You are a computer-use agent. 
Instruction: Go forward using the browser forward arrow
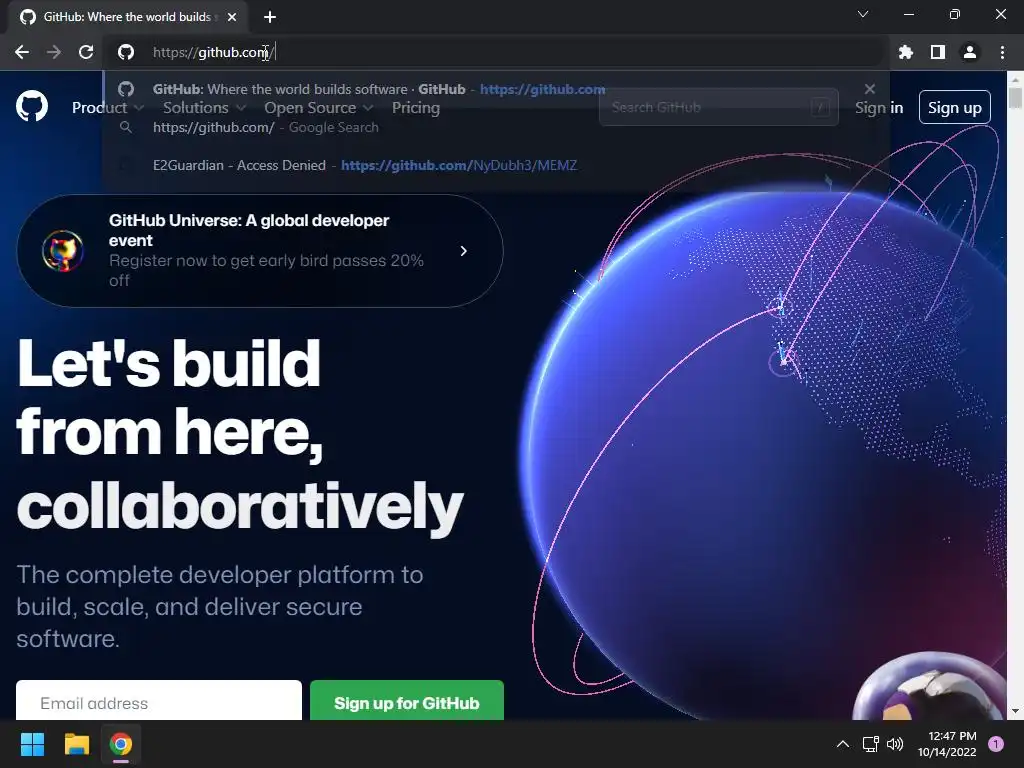54,52
